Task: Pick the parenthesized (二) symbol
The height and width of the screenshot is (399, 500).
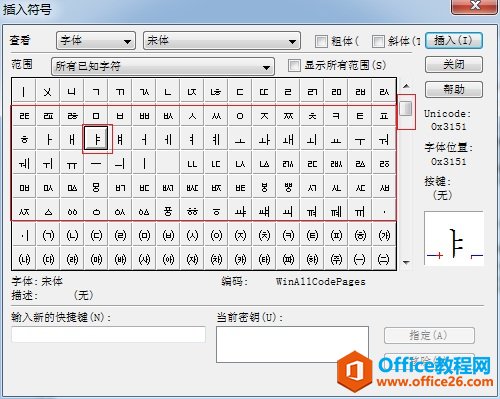Action: 384,260
